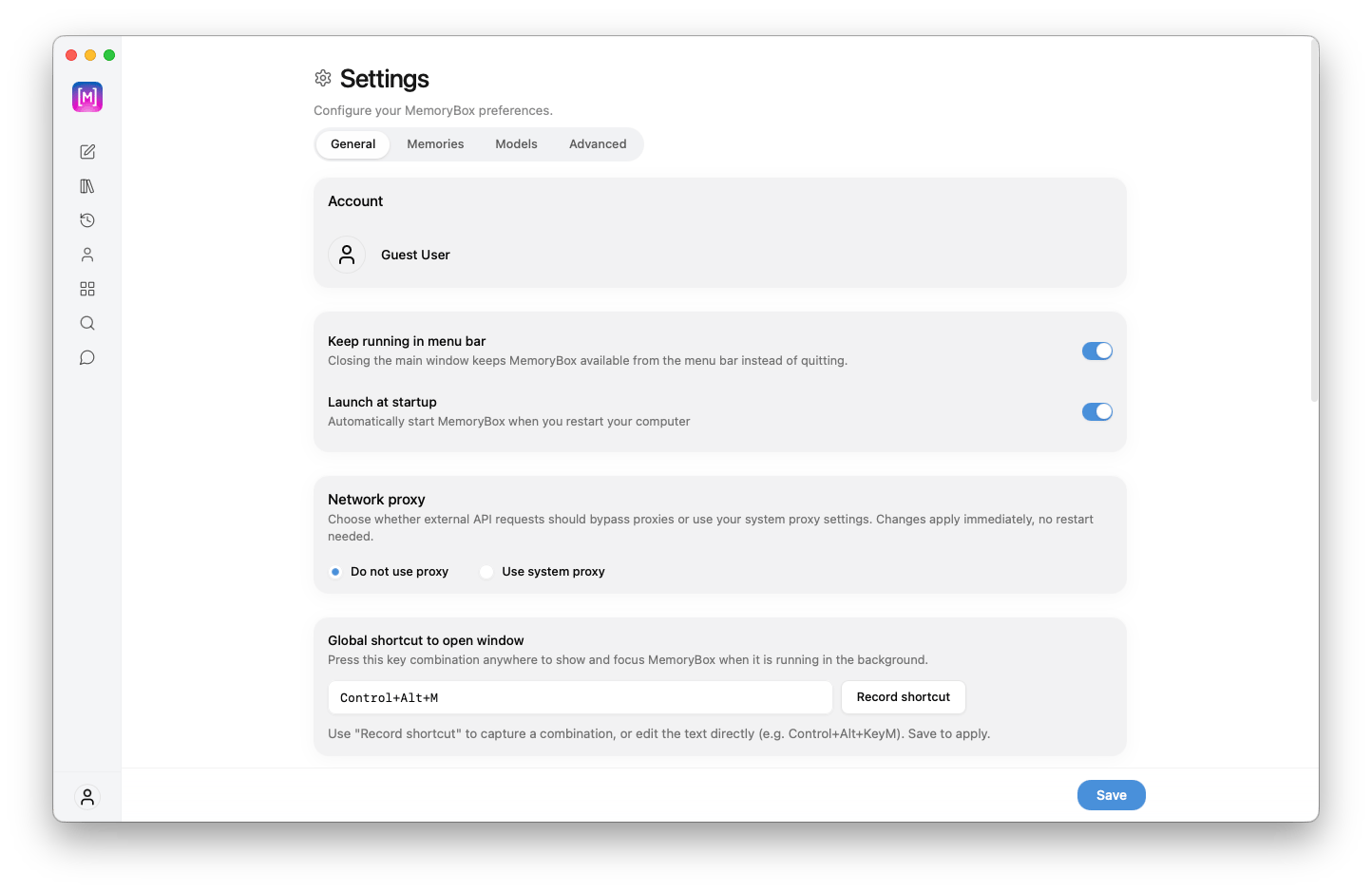This screenshot has height=892, width=1372.
Task: Switch to the Advanced tab
Action: [598, 144]
